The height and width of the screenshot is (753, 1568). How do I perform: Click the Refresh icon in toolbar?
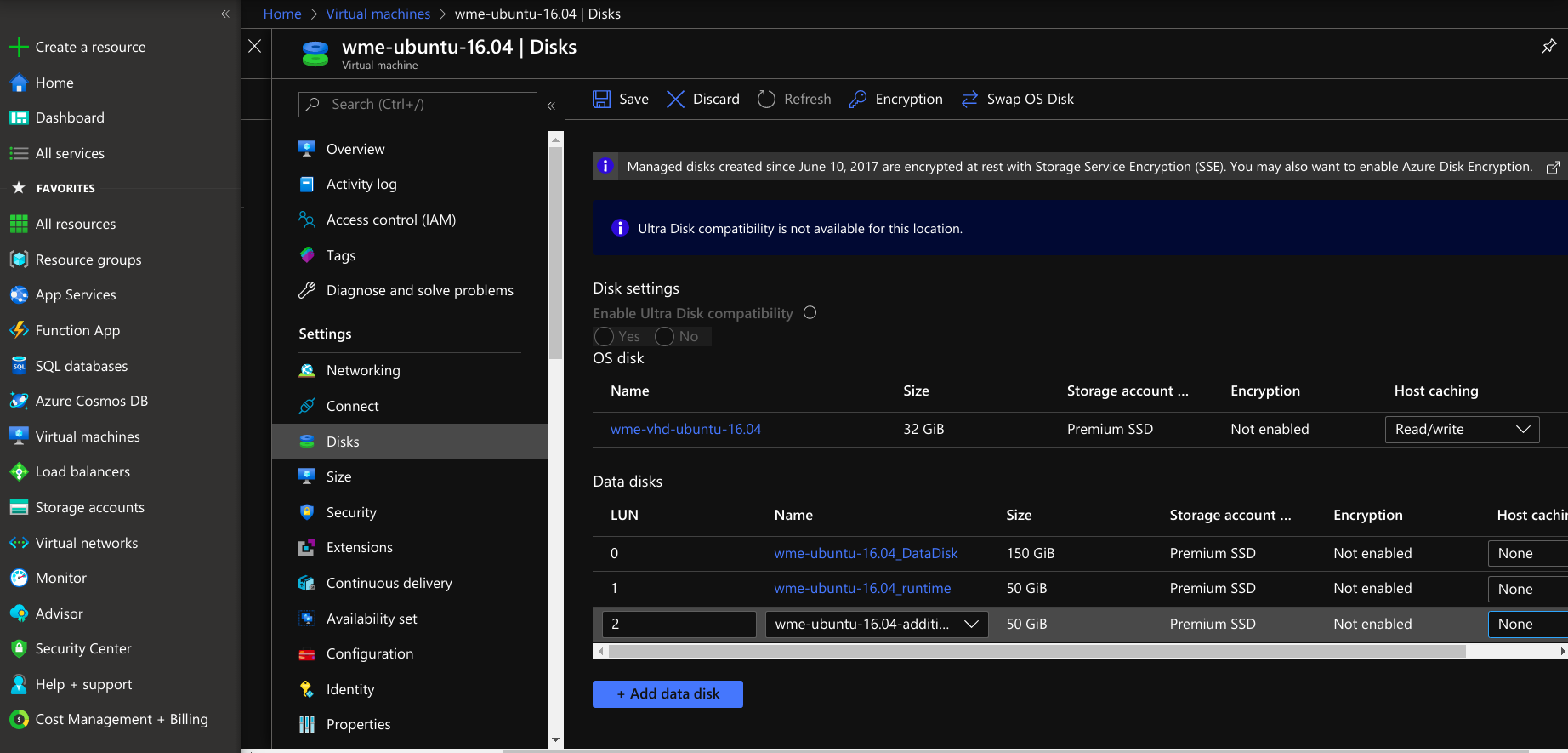tap(766, 99)
